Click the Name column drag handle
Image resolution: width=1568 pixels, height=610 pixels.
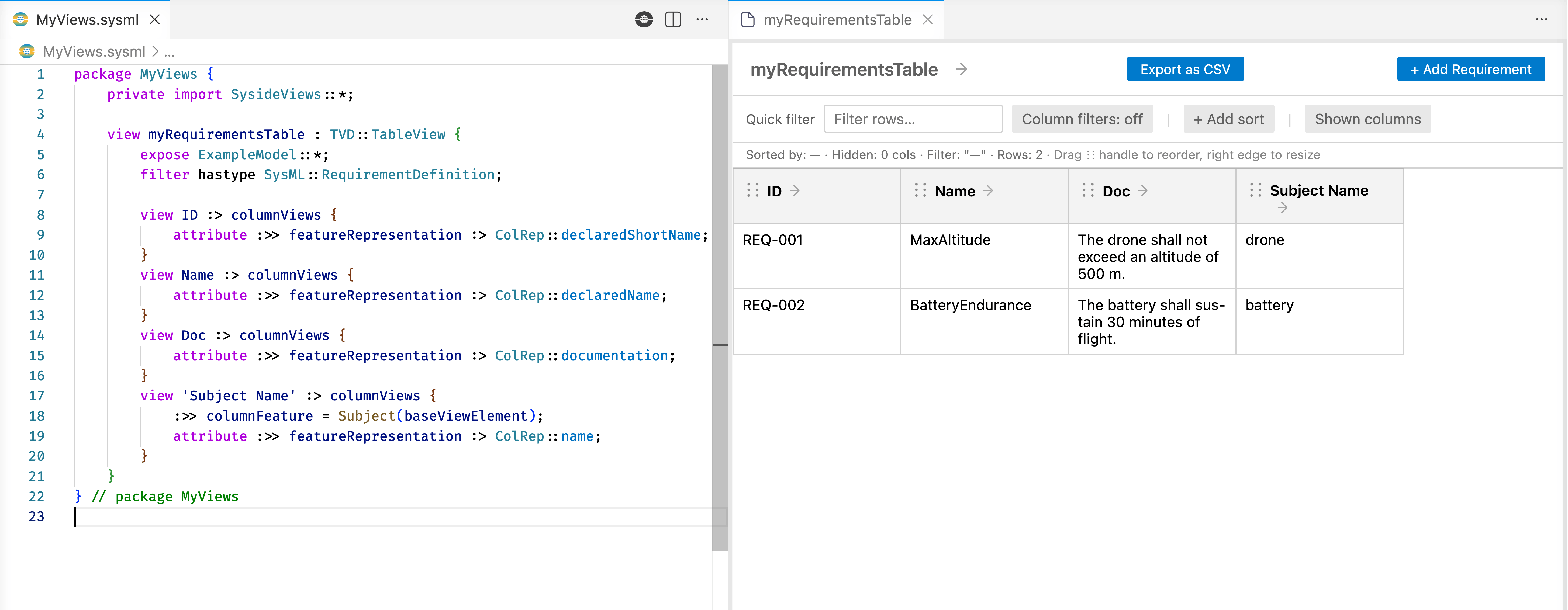click(920, 190)
